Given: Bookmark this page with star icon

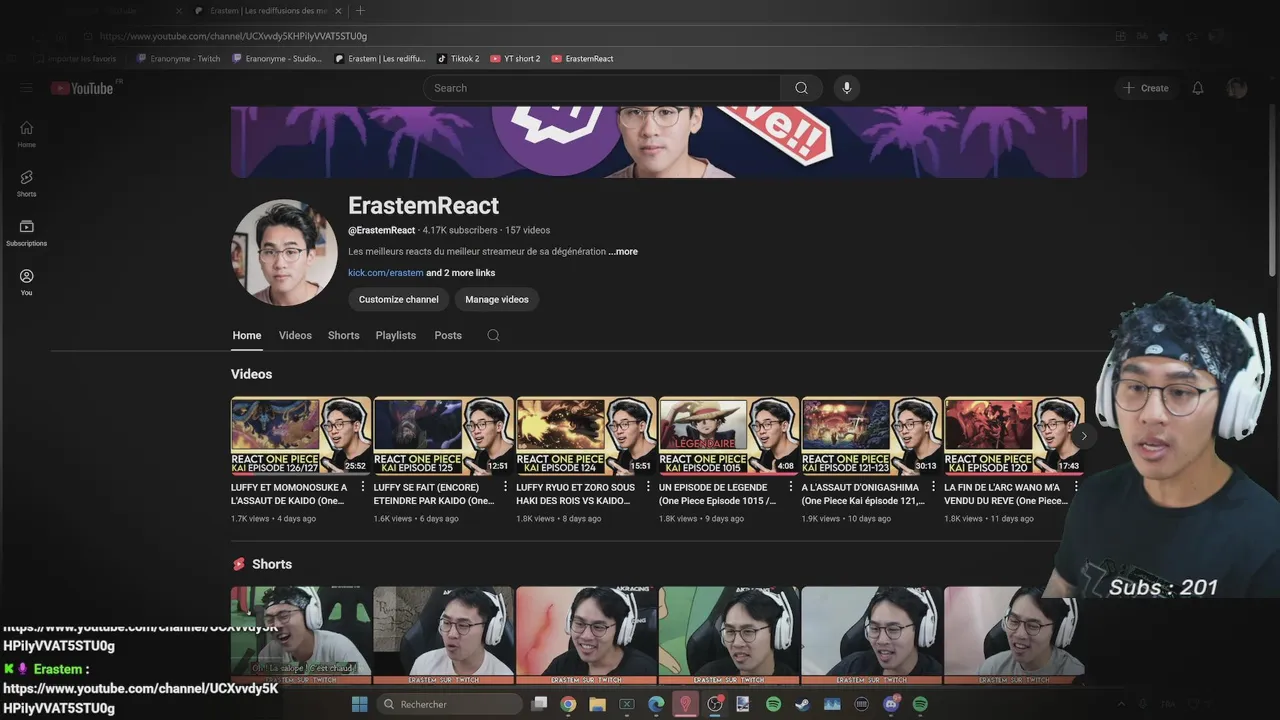Looking at the screenshot, I should (1163, 36).
